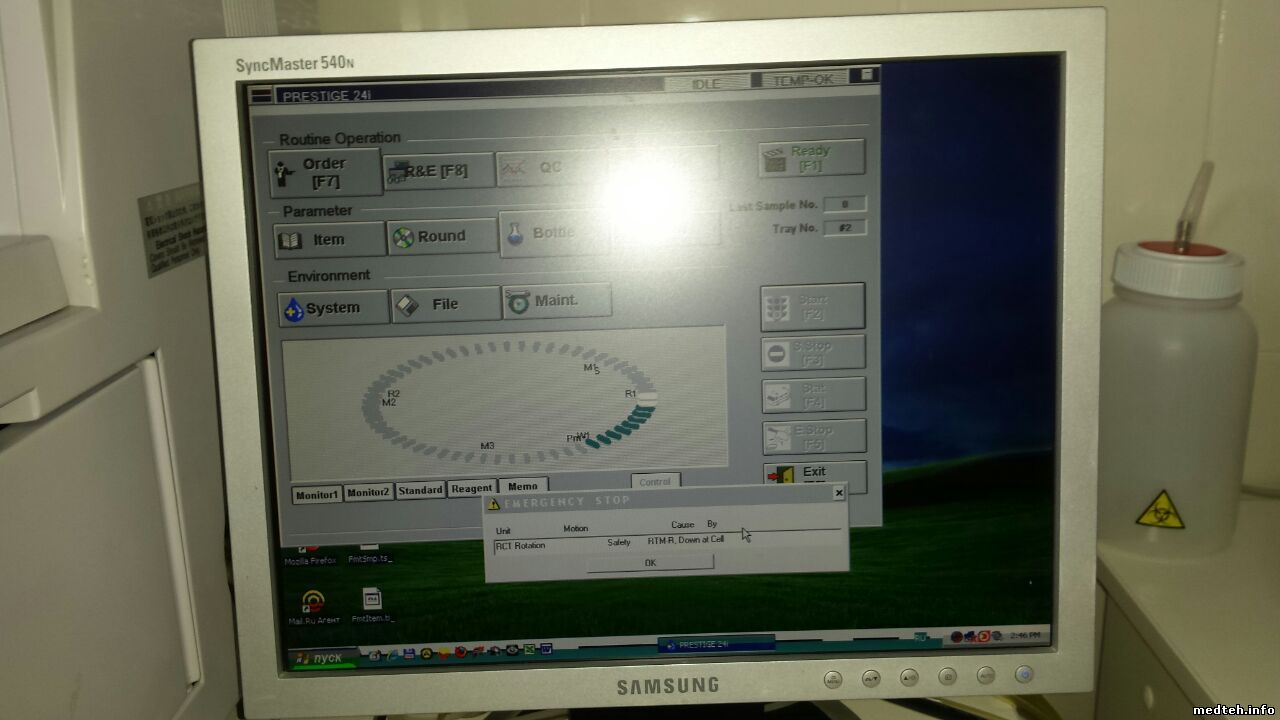1280x720 pixels.
Task: Open the Item parameter settings
Action: coord(329,240)
